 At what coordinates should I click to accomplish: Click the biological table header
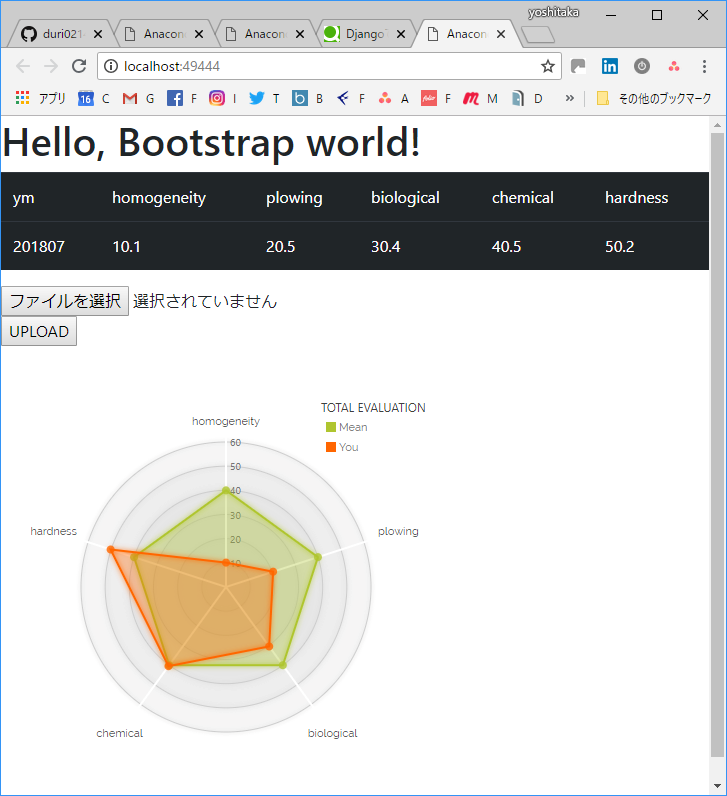[x=405, y=197]
